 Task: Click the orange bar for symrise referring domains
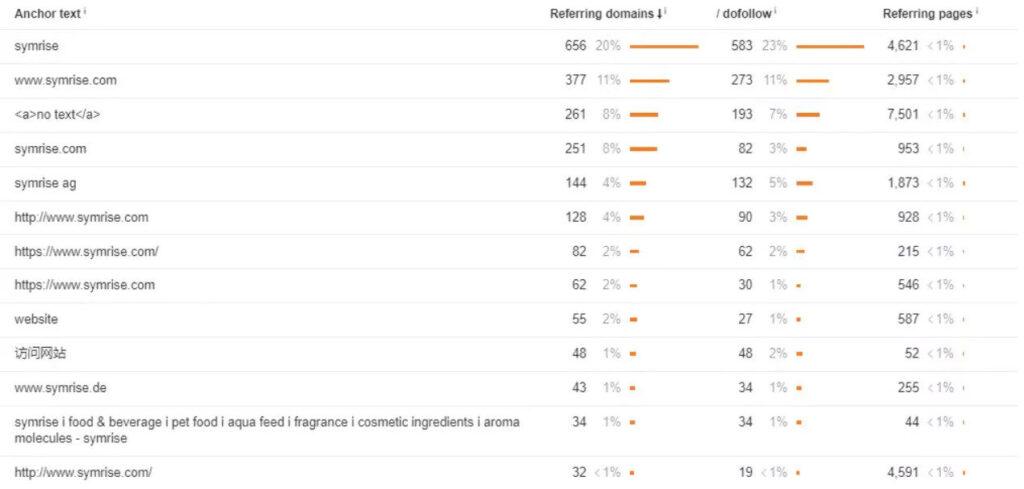click(x=663, y=47)
